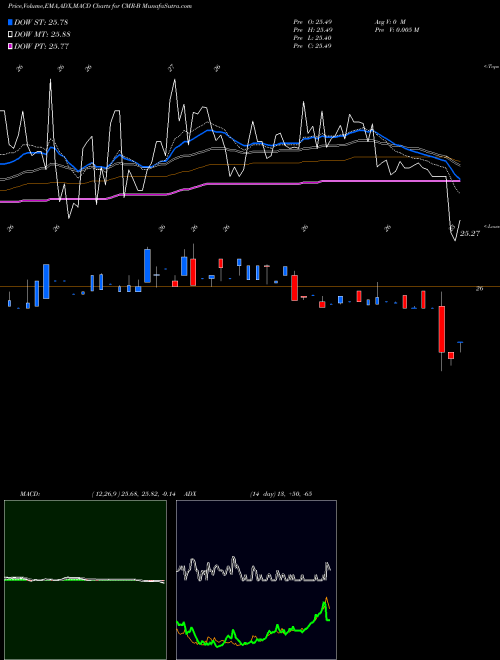Click the Pre C 25.49 close value
The image size is (500, 660).
tap(312, 46)
